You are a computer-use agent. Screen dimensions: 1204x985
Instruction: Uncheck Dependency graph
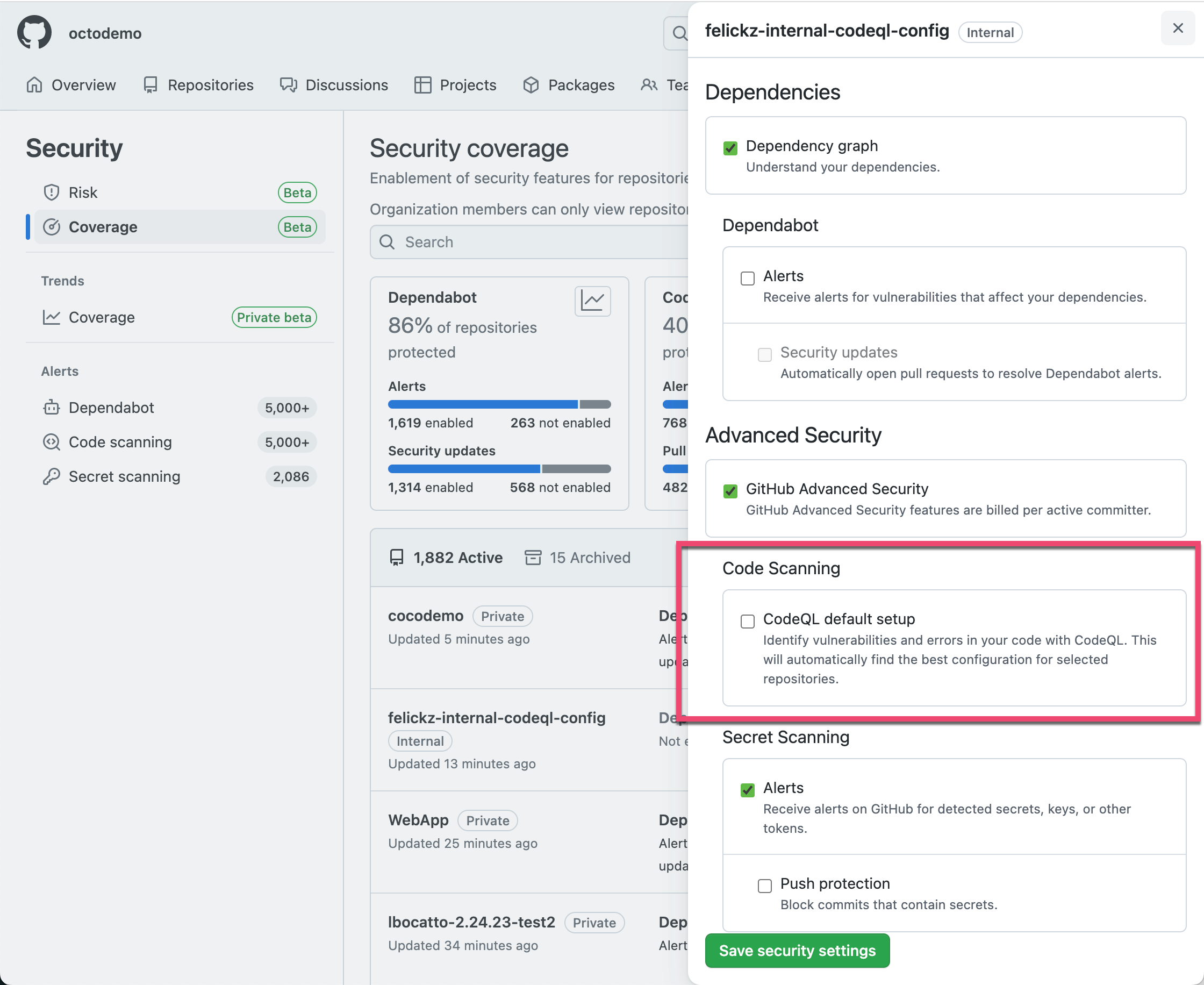tap(730, 148)
